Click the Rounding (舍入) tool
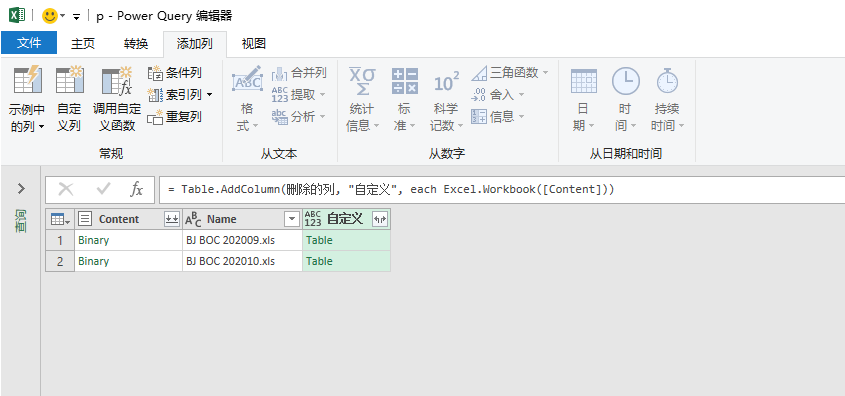 (x=498, y=95)
